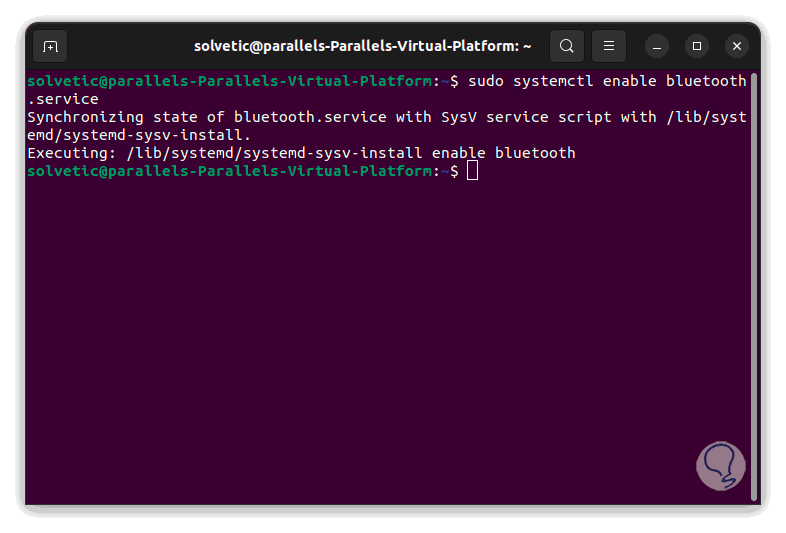Click the first green prompt username

pyautogui.click(x=59, y=81)
